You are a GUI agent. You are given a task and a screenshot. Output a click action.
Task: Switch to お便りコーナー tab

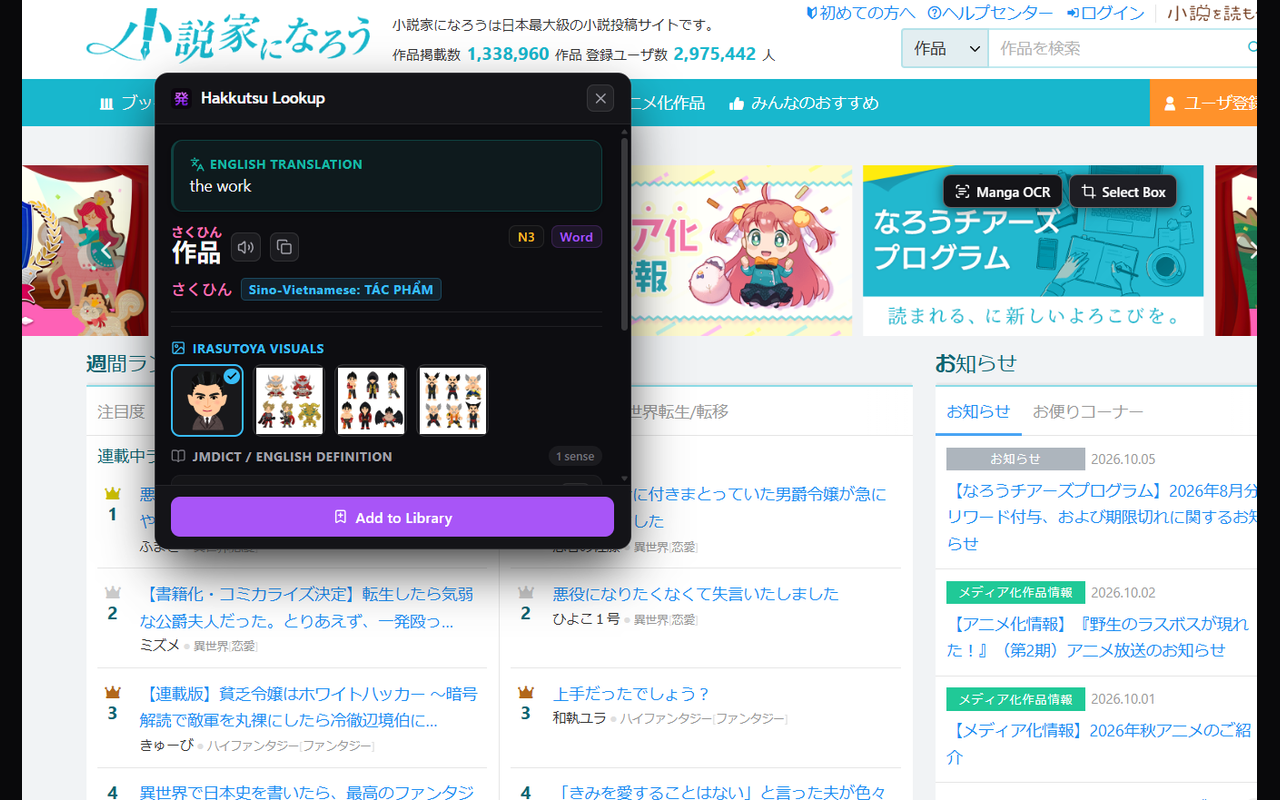[x=1087, y=411]
